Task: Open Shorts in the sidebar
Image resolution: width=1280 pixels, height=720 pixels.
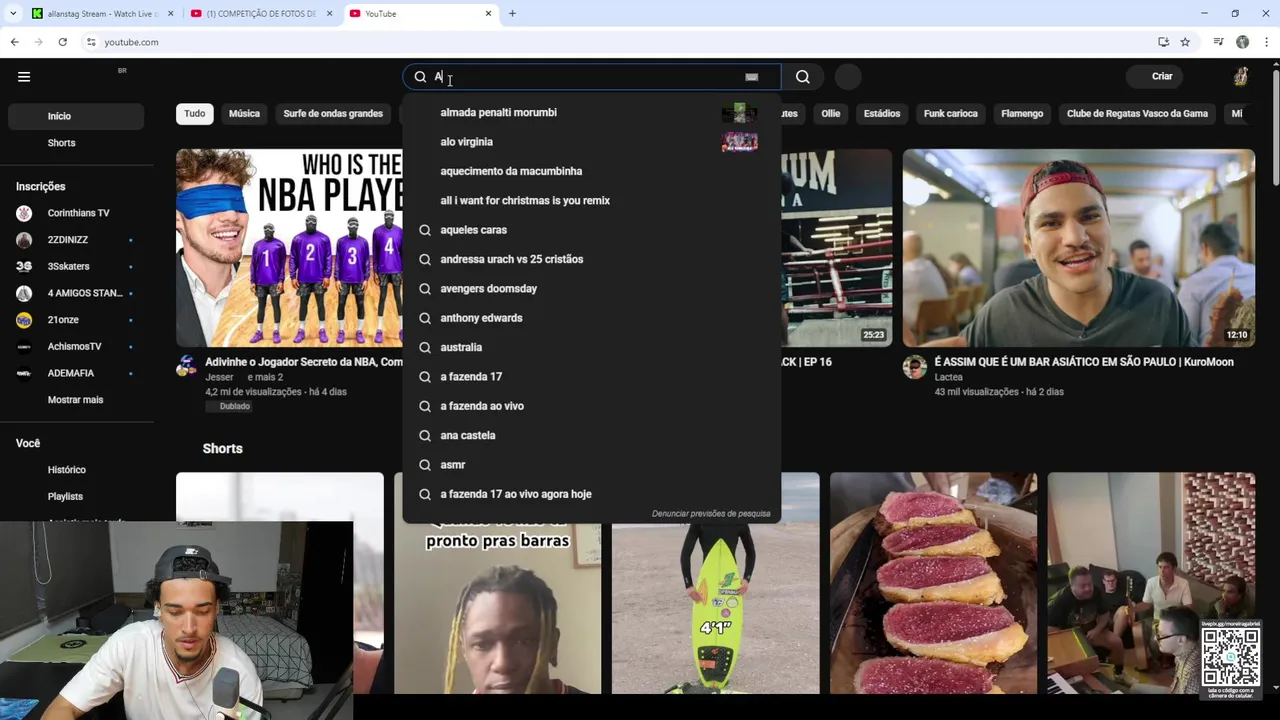Action: pyautogui.click(x=76, y=143)
